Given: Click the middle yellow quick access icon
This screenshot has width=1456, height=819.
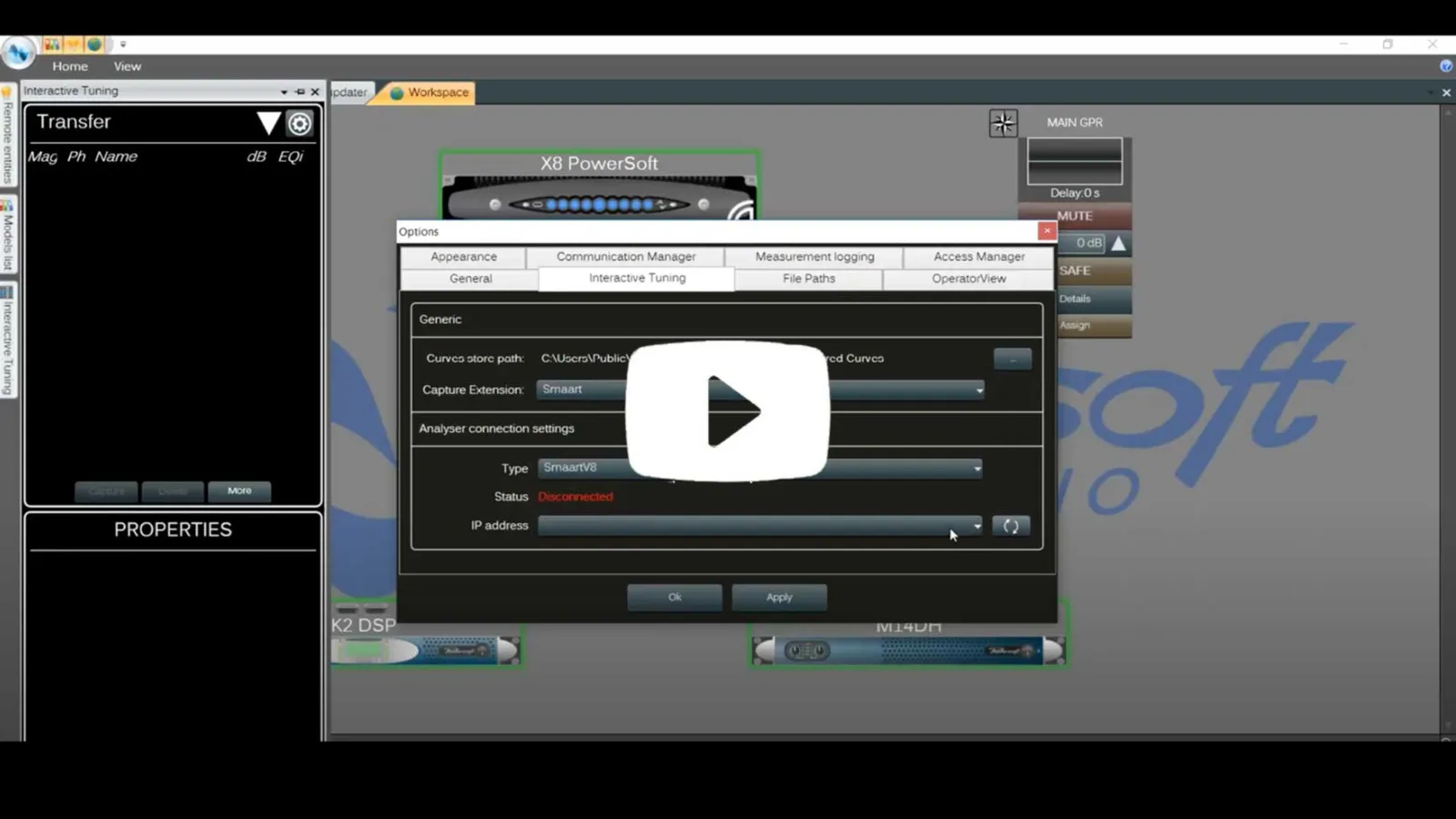Looking at the screenshot, I should (73, 44).
